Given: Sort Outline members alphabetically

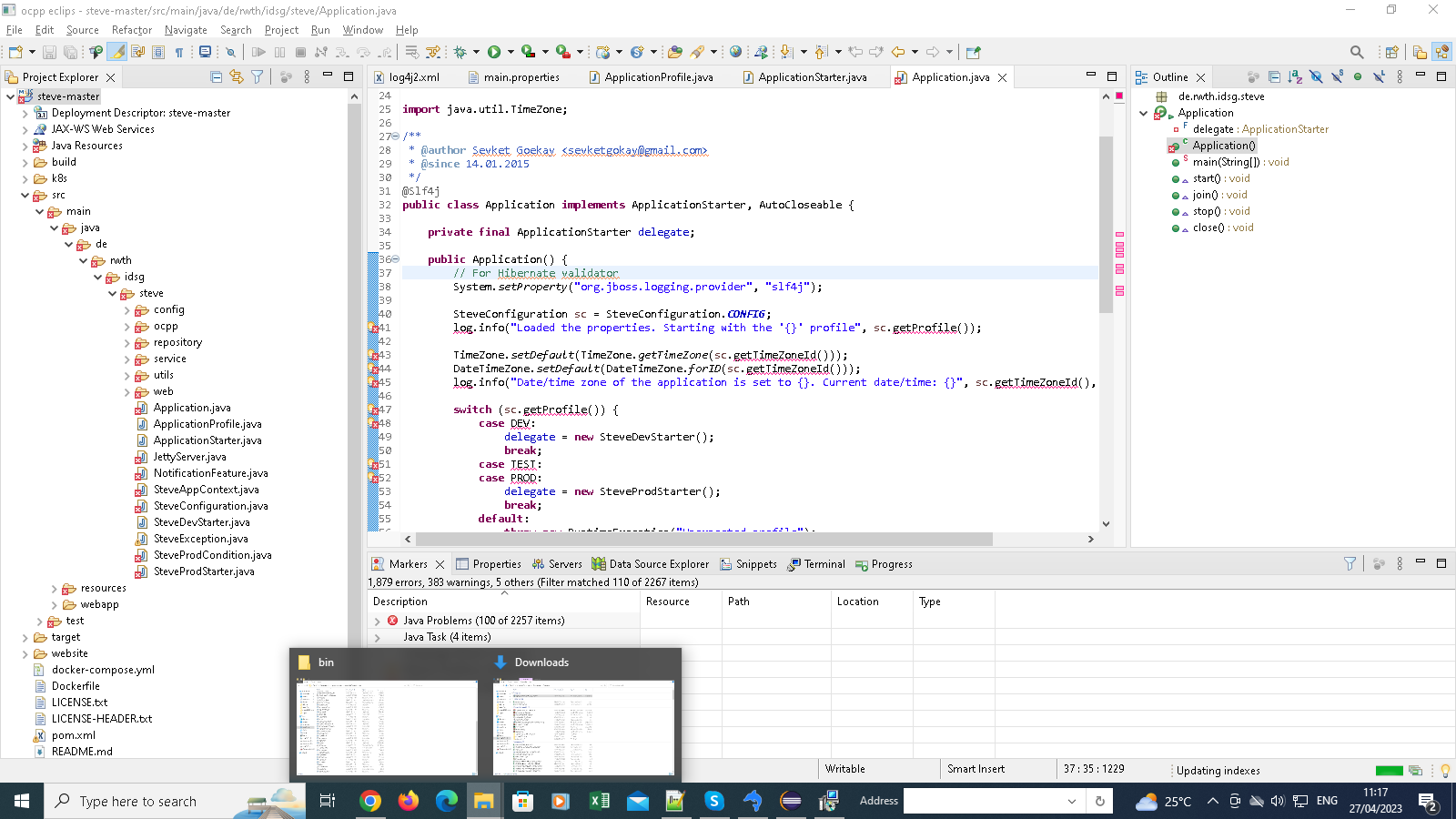Looking at the screenshot, I should click(x=1295, y=77).
